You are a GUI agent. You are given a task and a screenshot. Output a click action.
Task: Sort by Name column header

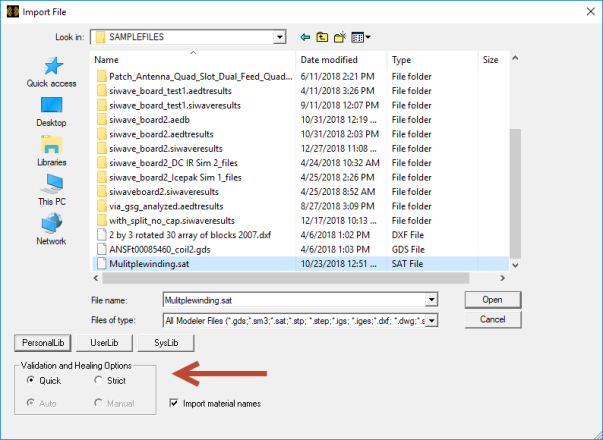coord(194,60)
